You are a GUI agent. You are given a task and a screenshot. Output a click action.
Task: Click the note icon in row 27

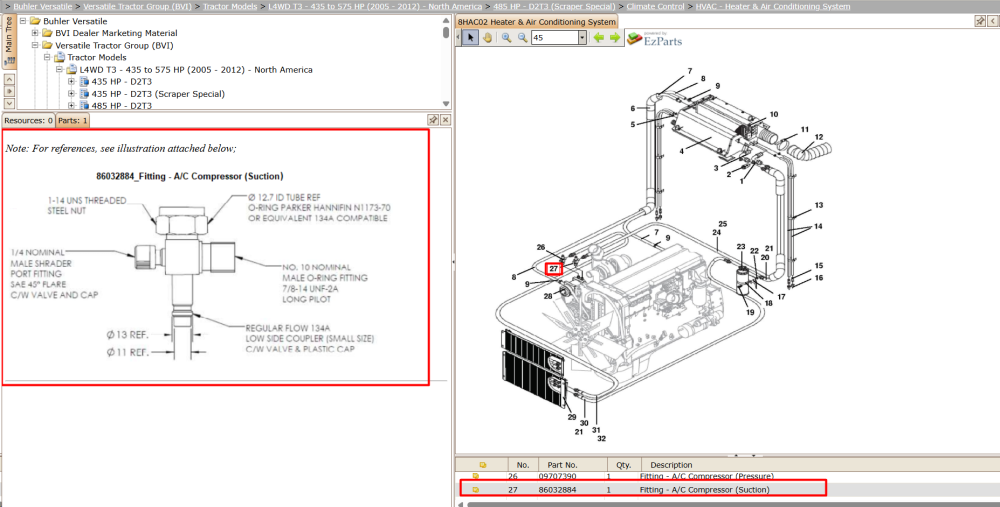tap(475, 490)
